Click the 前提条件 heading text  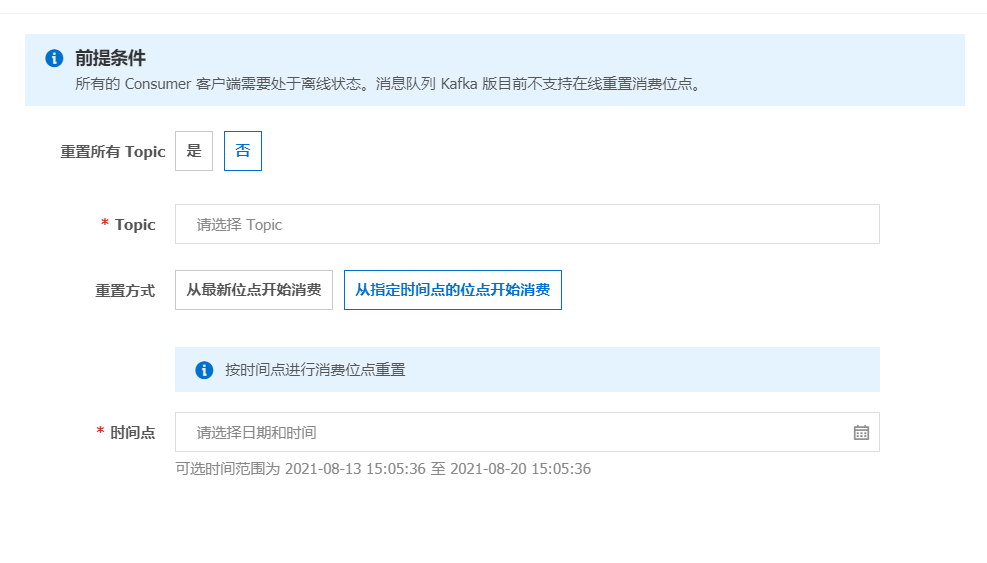(x=110, y=58)
